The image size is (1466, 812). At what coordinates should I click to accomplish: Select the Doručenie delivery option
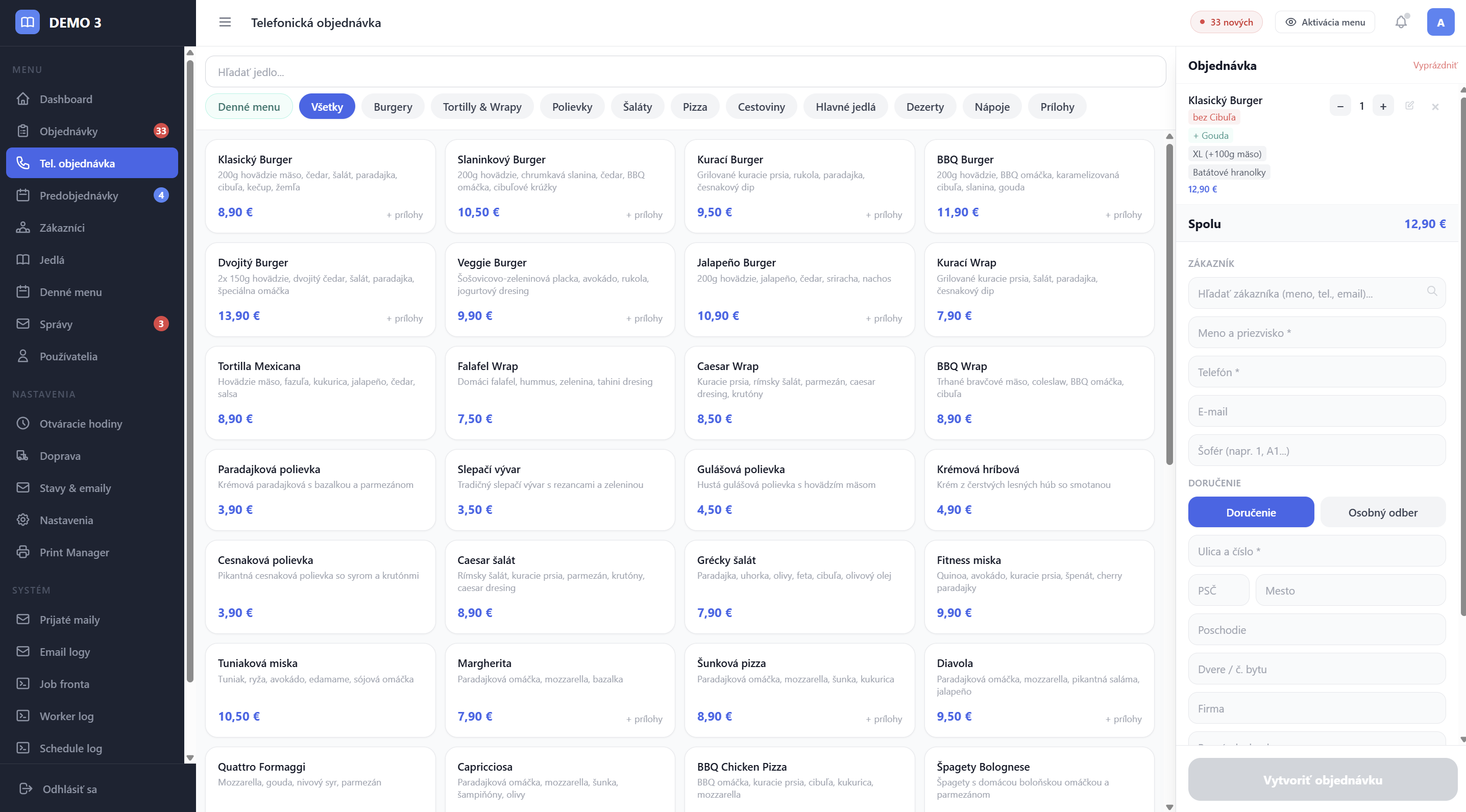point(1250,512)
